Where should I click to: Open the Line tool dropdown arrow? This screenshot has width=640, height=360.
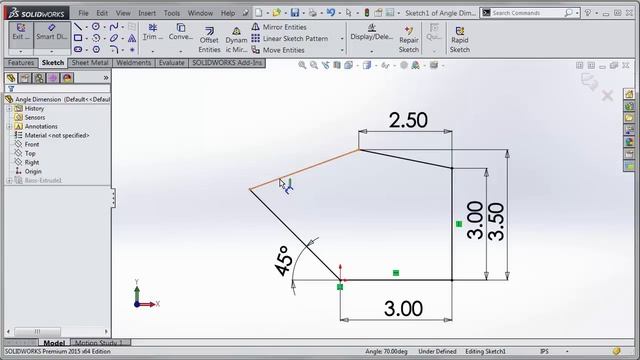pos(87,27)
